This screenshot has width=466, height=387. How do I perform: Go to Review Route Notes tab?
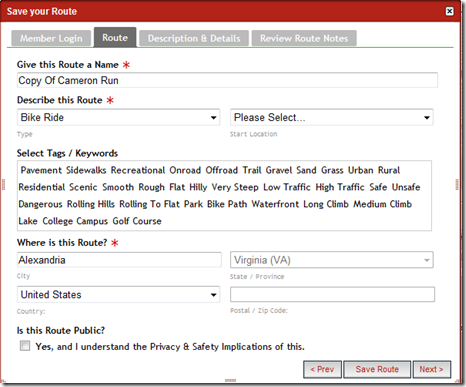click(x=304, y=38)
